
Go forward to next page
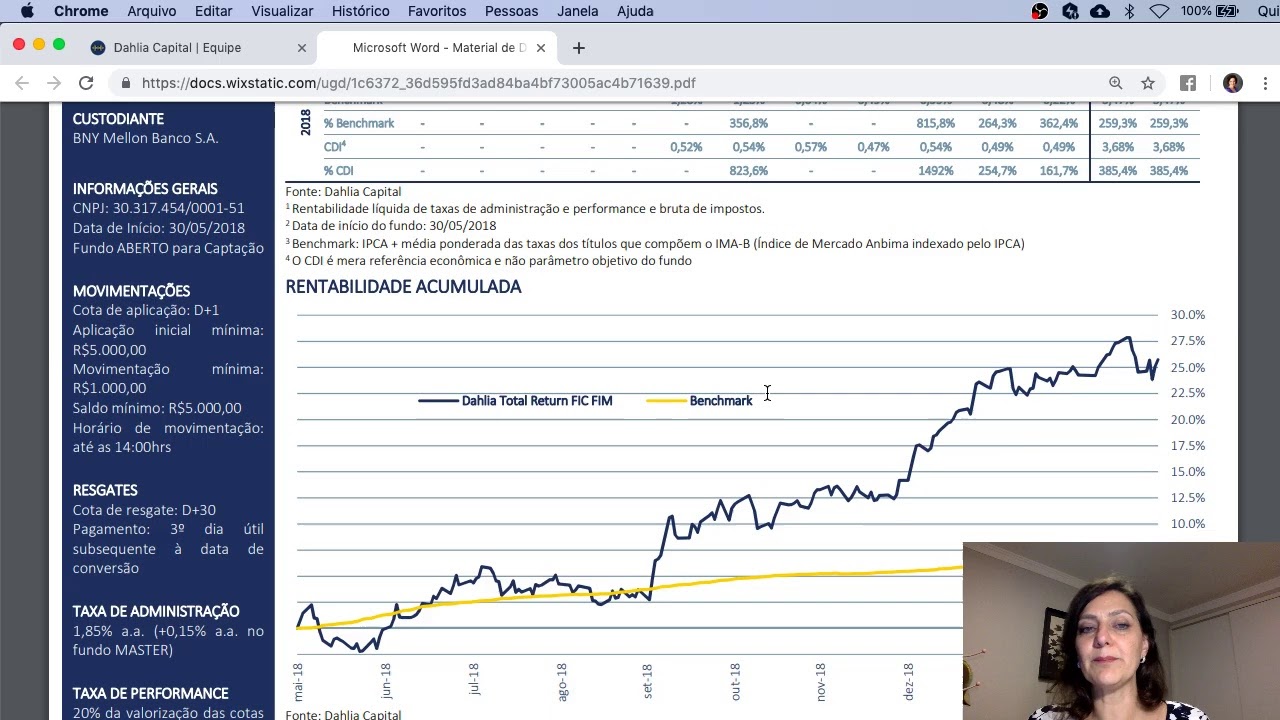pyautogui.click(x=54, y=83)
